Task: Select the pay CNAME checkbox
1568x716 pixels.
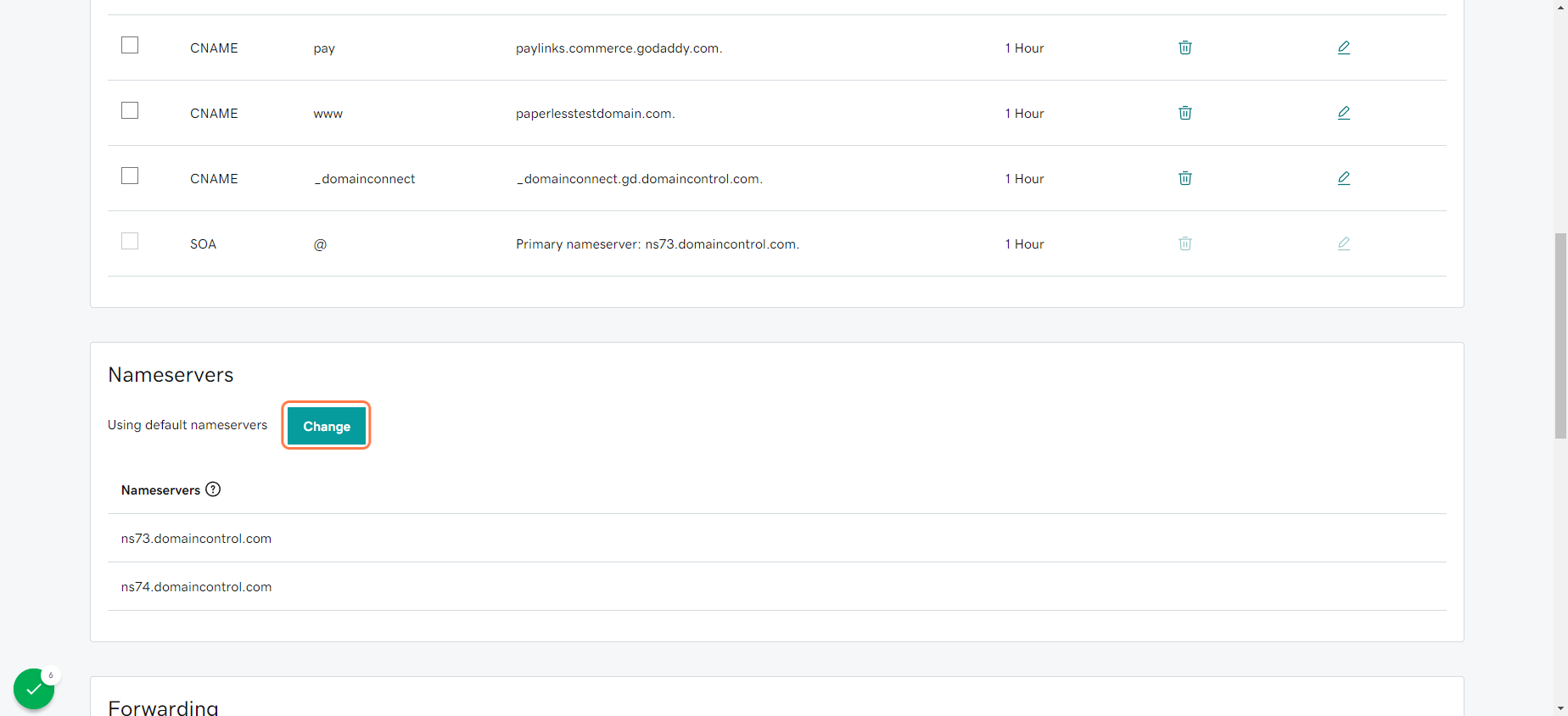Action: (x=130, y=45)
